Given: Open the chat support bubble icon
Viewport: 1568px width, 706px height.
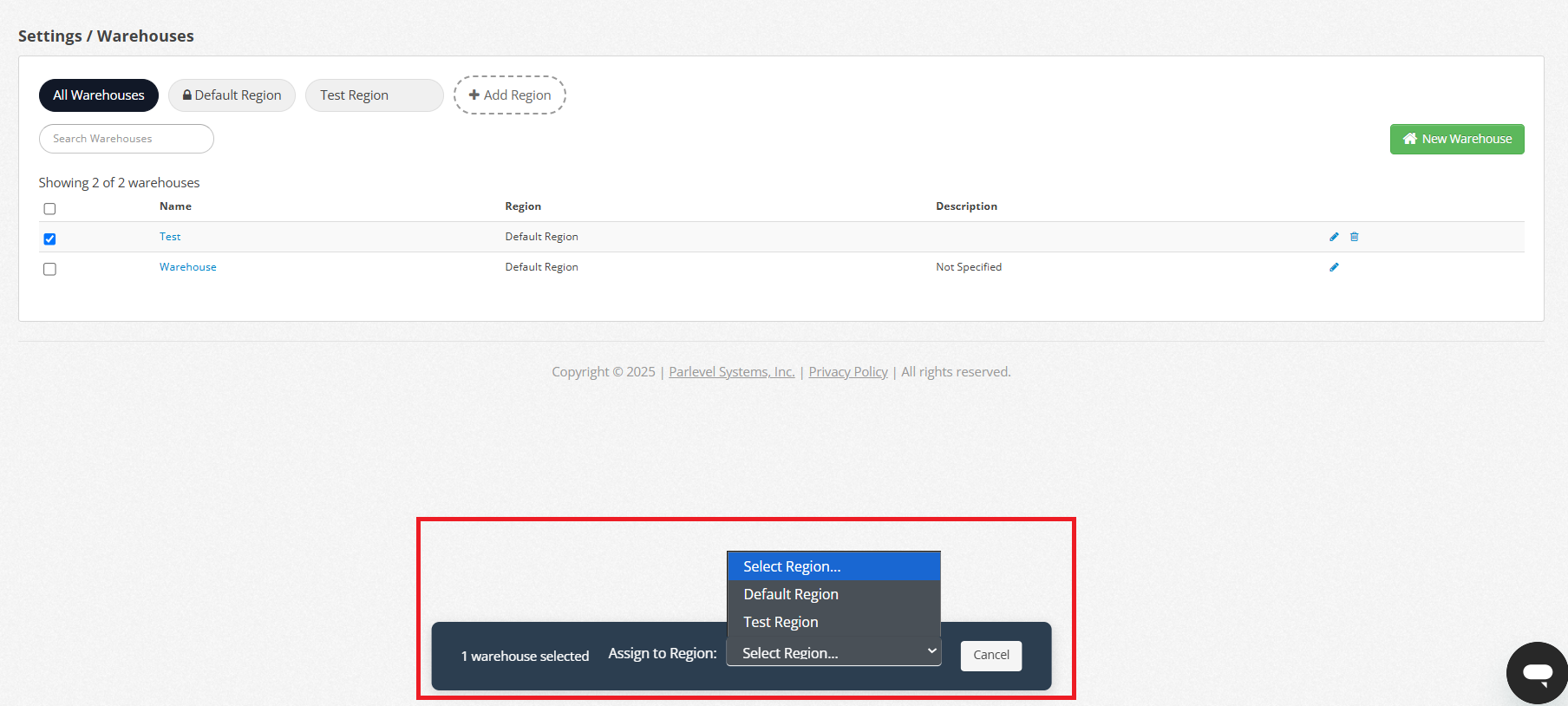Looking at the screenshot, I should 1537,672.
